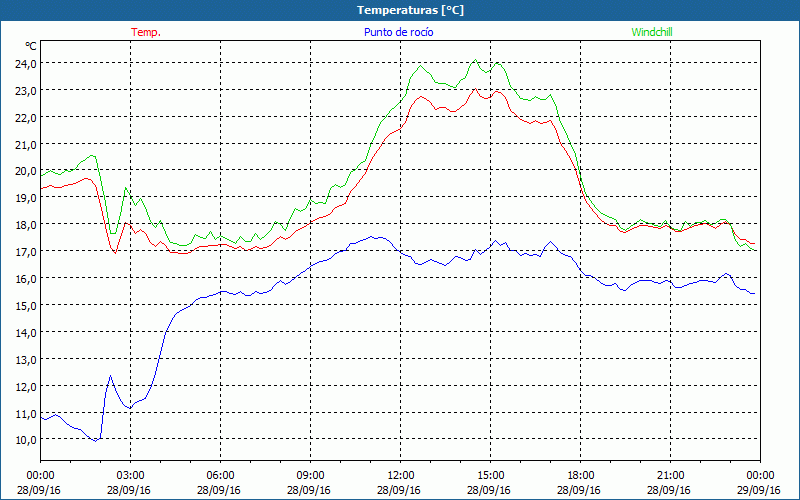The width and height of the screenshot is (800, 500).
Task: Click the '09:00' time axis label
Action: click(x=310, y=476)
